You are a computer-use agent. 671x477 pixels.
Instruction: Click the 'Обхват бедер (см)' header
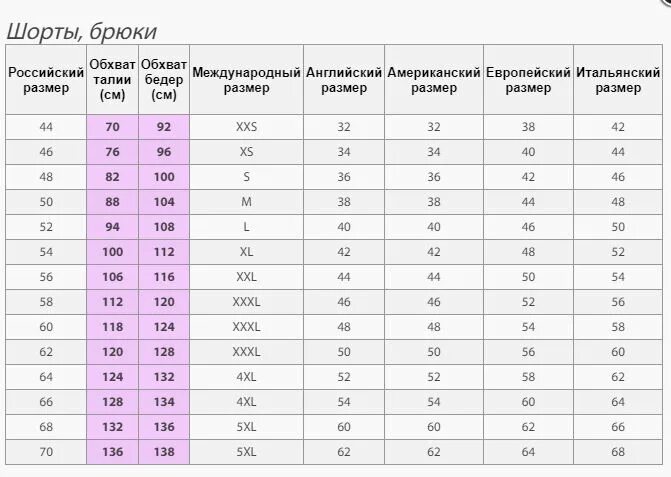(x=164, y=80)
